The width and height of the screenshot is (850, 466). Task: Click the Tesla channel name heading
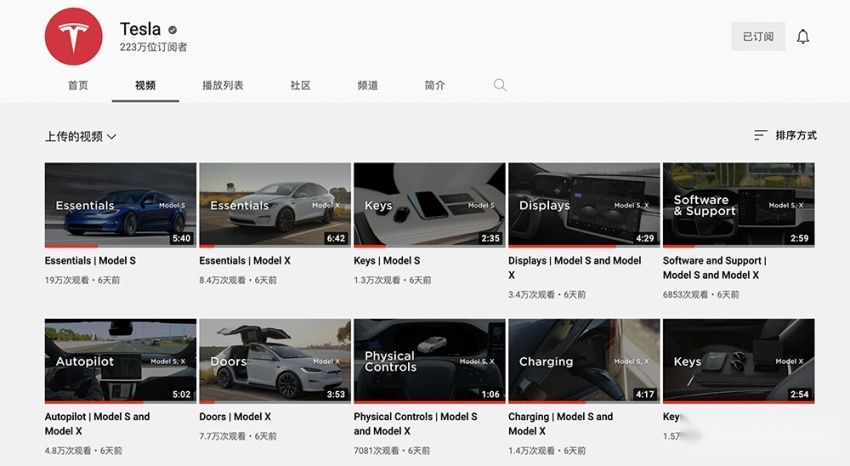140,29
